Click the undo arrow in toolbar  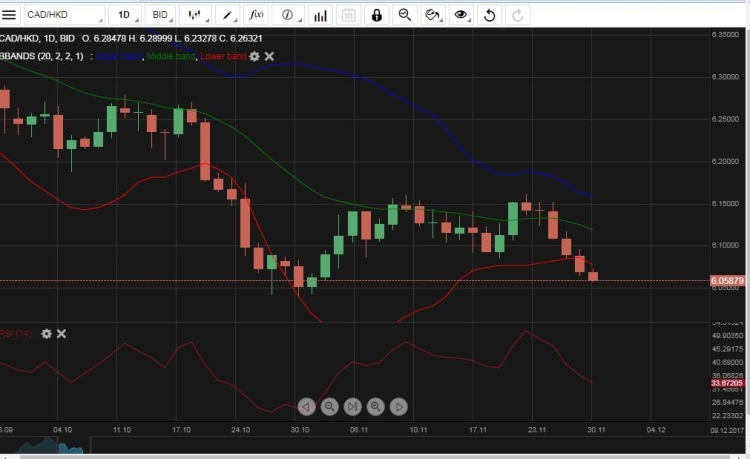tap(489, 15)
